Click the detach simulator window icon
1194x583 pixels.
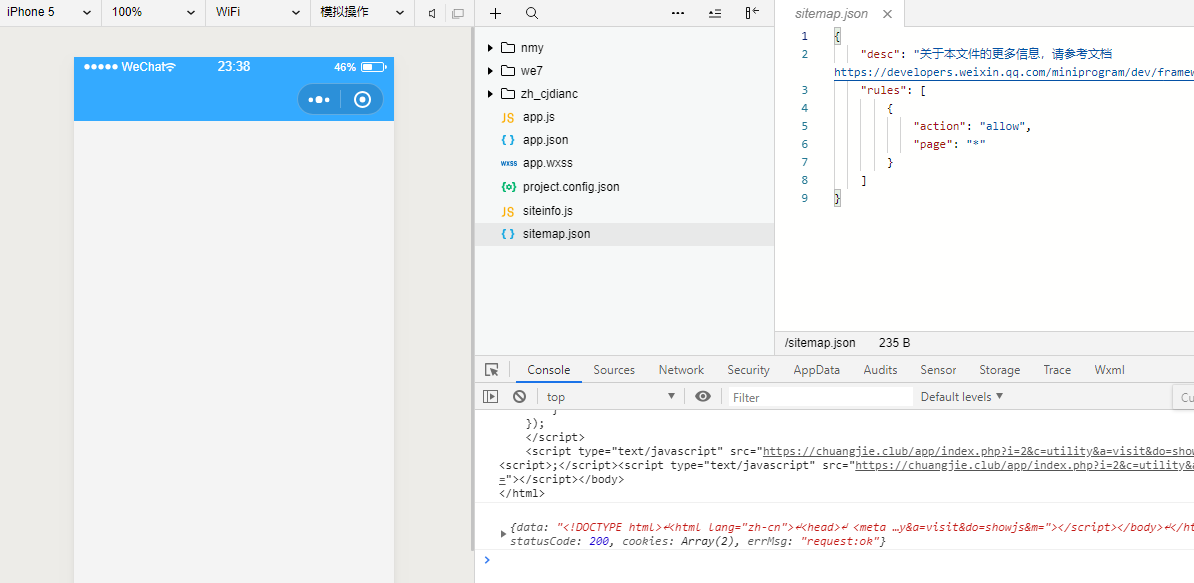click(458, 14)
